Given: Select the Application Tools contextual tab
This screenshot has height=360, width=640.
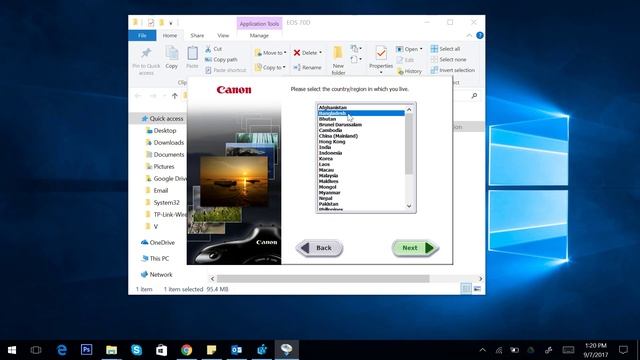Looking at the screenshot, I should (x=259, y=24).
